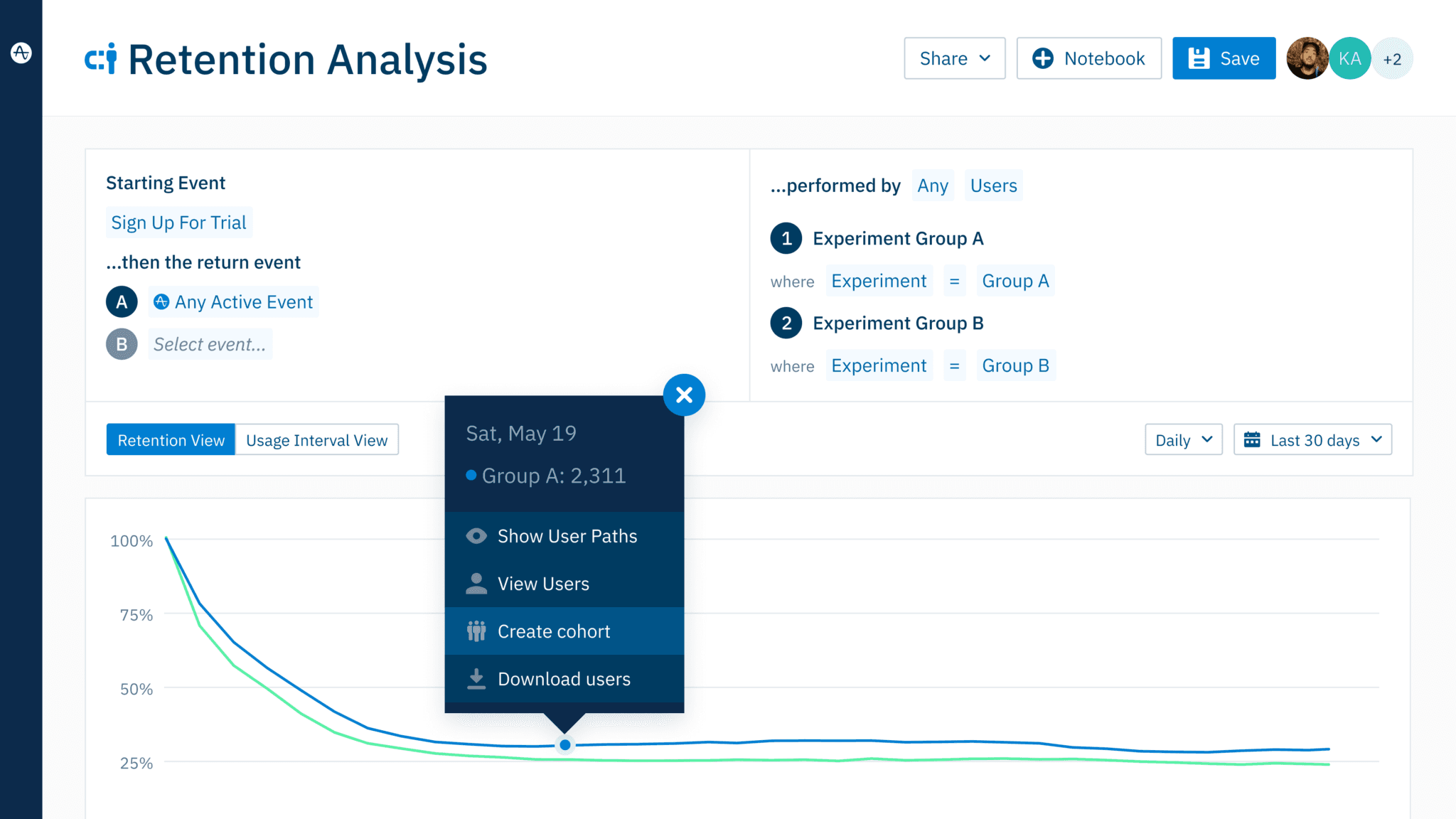Edit the Sign Up For Trial starting event
Screen dimensions: 1456x819
point(178,222)
